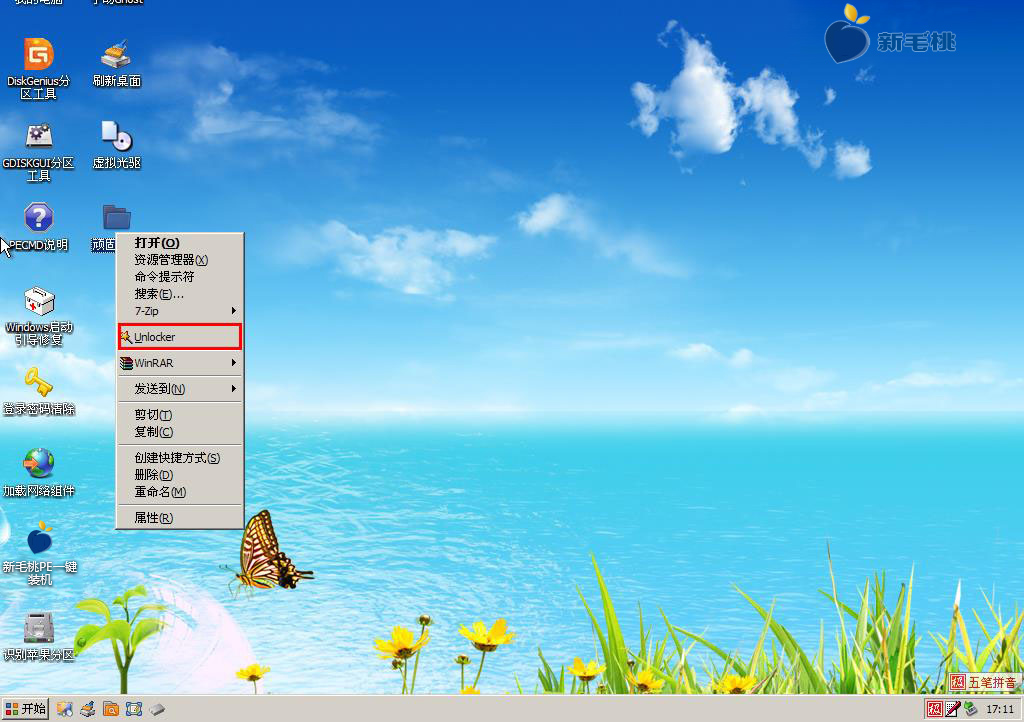The width and height of the screenshot is (1024, 722).
Task: Click the 虚拟光驱 virtual drive icon
Action: [x=116, y=144]
